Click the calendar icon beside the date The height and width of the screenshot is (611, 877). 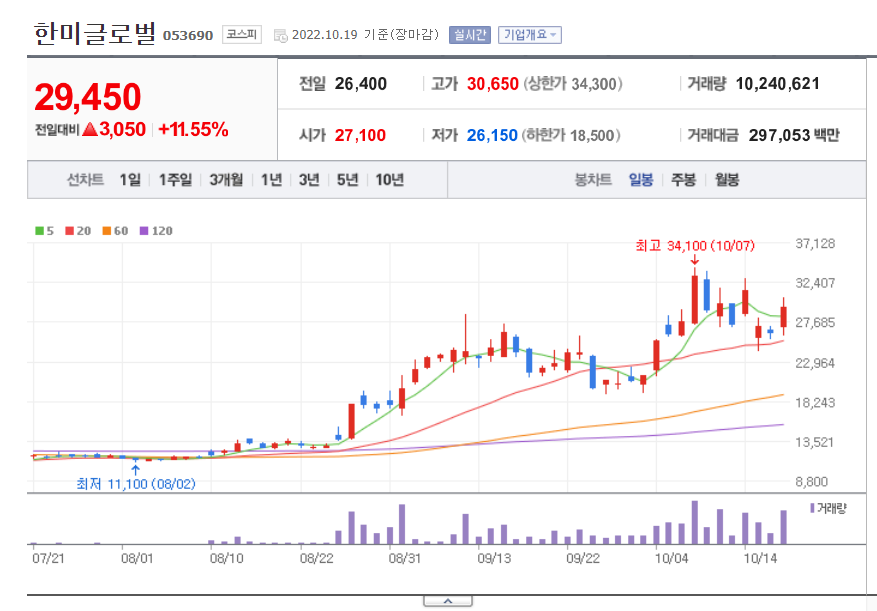coord(280,36)
